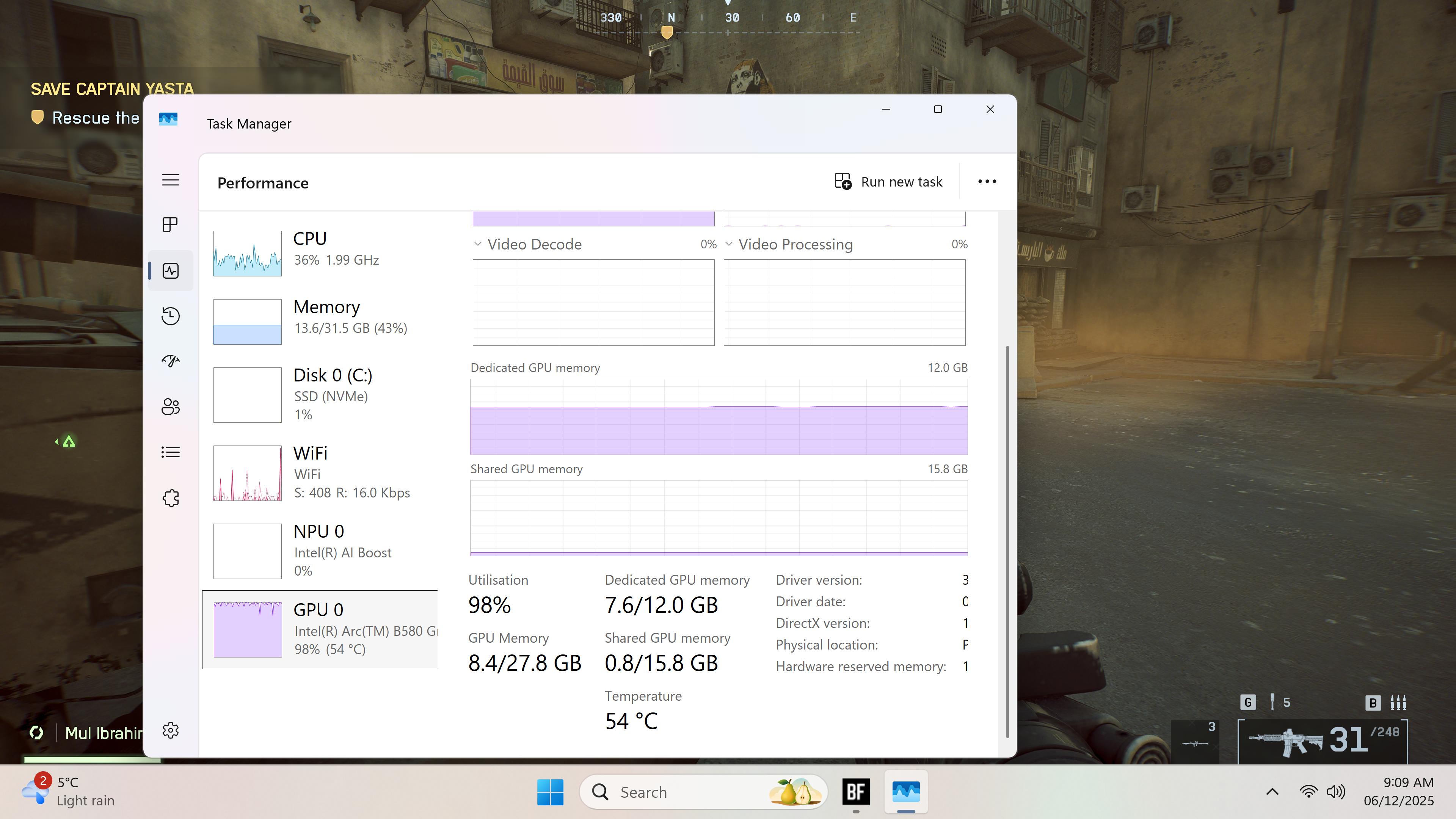Open the Users page icon

[x=171, y=407]
